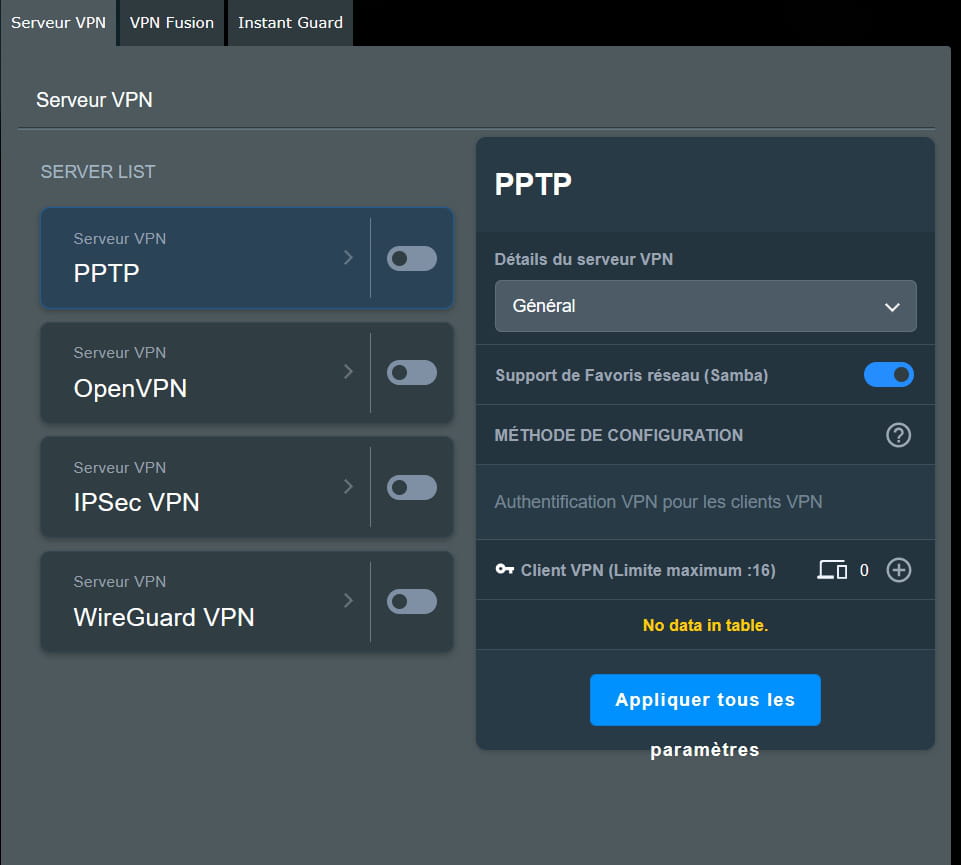Select the Serveur VPN tab
Image resolution: width=961 pixels, height=865 pixels.
point(58,22)
